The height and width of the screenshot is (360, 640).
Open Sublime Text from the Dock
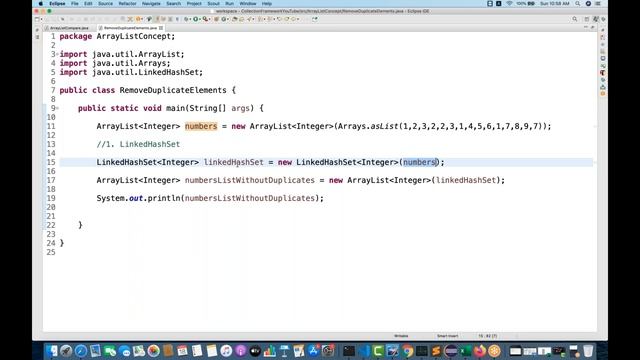(436, 351)
